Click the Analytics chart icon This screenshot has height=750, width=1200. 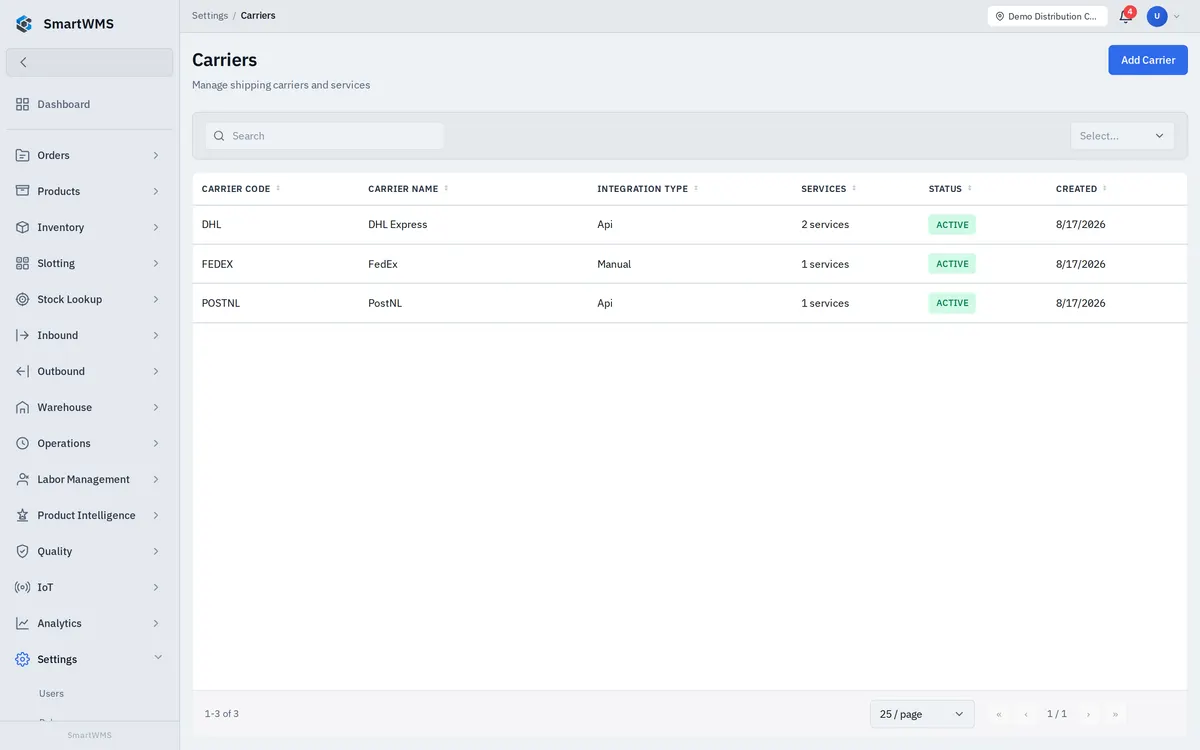(22, 623)
